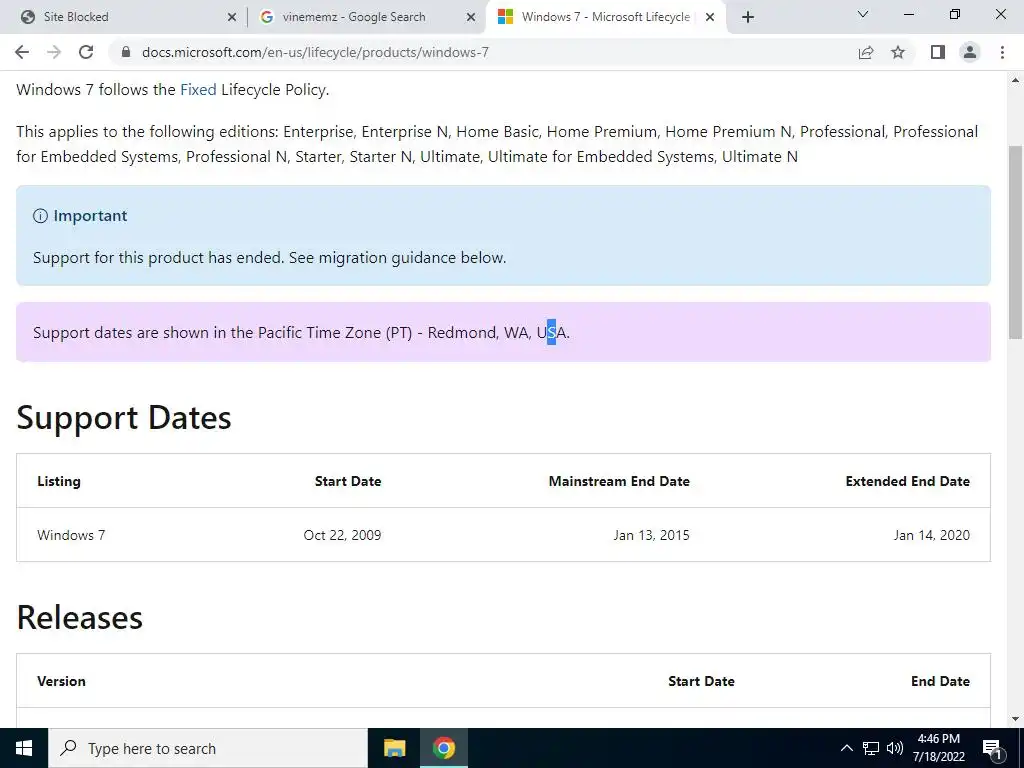Click the End Date header in Releases table
This screenshot has height=768, width=1024.
click(940, 681)
